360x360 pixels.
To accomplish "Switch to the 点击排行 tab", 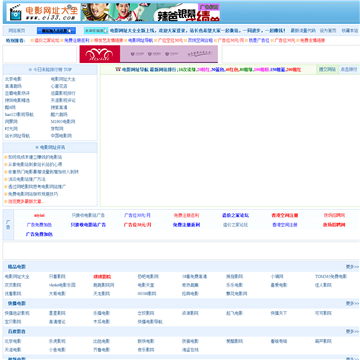I will tap(348, 69).
